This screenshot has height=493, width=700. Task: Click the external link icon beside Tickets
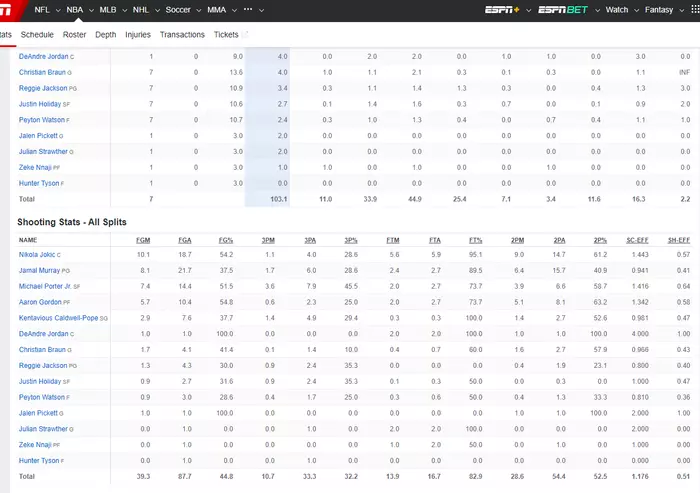(x=245, y=34)
